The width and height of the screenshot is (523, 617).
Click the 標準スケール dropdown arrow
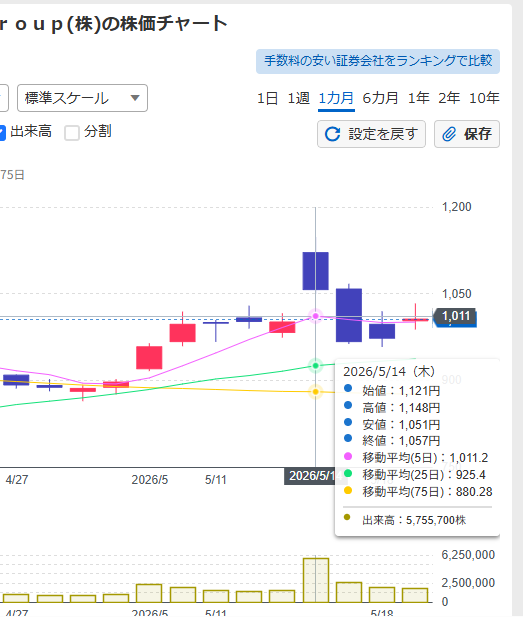[x=135, y=98]
